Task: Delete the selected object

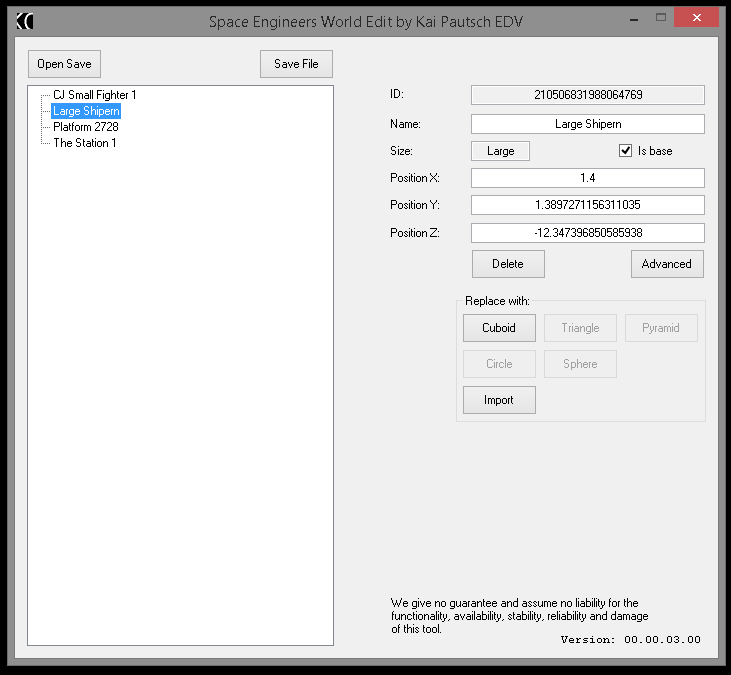Action: (x=508, y=264)
